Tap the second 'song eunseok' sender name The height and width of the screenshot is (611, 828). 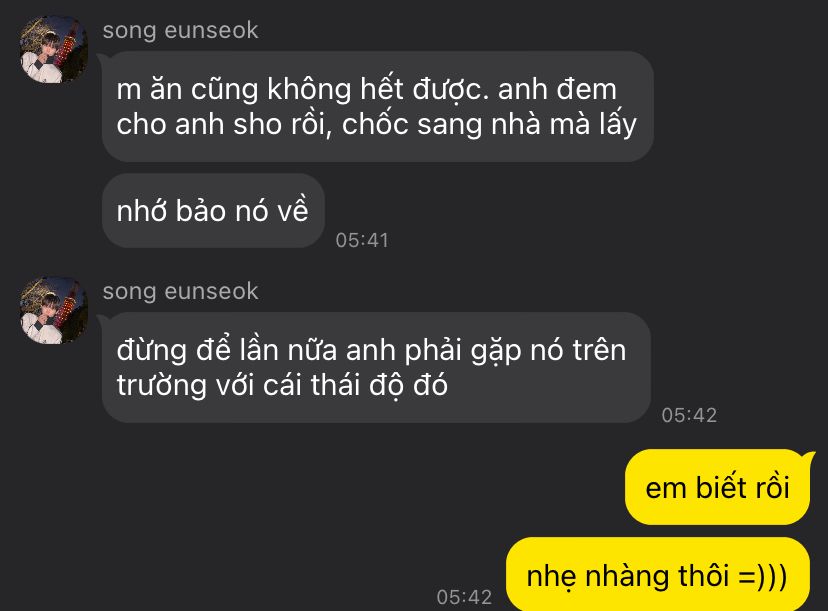pos(181,291)
